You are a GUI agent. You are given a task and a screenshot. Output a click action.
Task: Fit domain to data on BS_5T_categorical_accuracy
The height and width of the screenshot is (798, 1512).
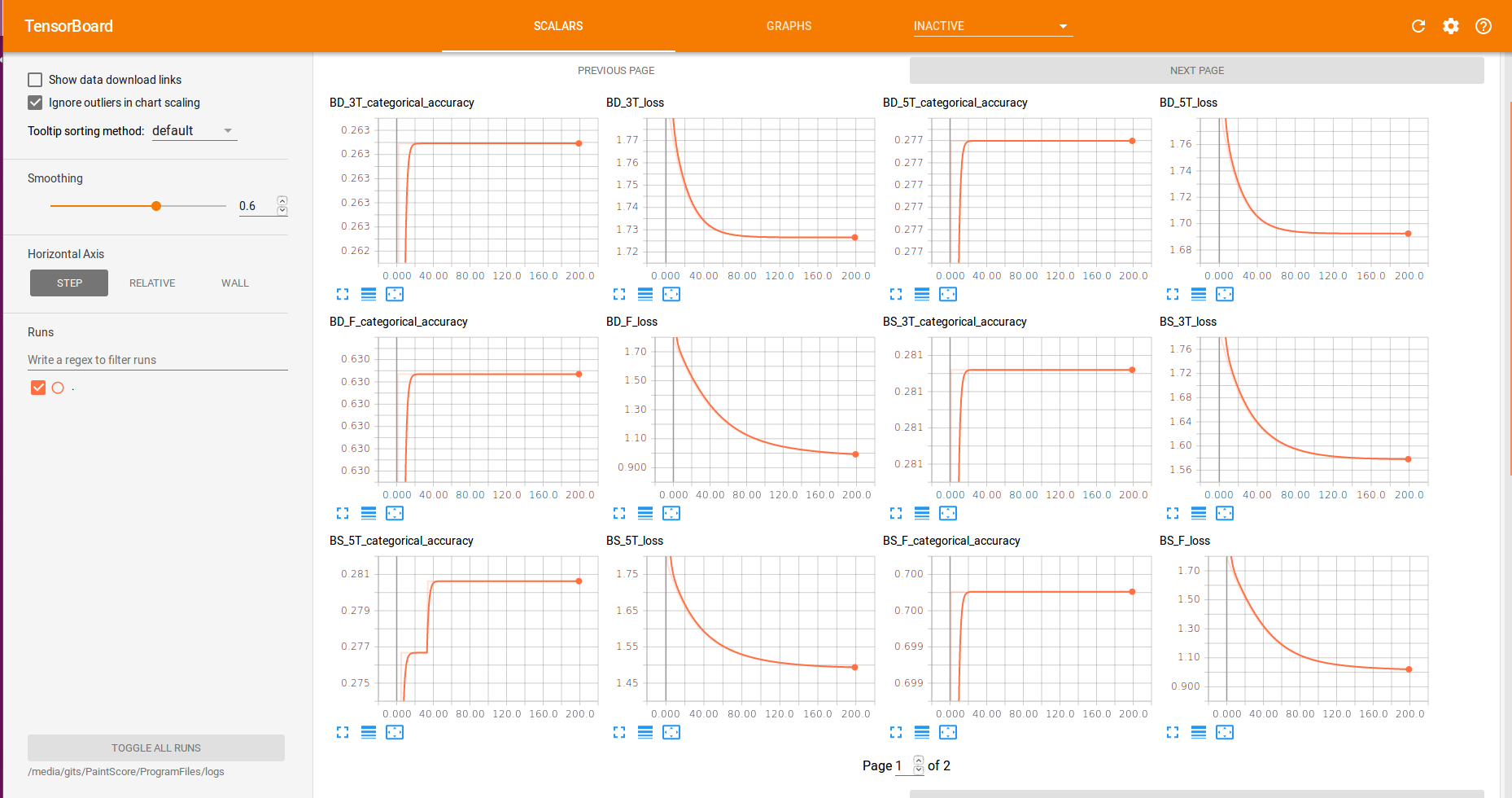point(395,732)
